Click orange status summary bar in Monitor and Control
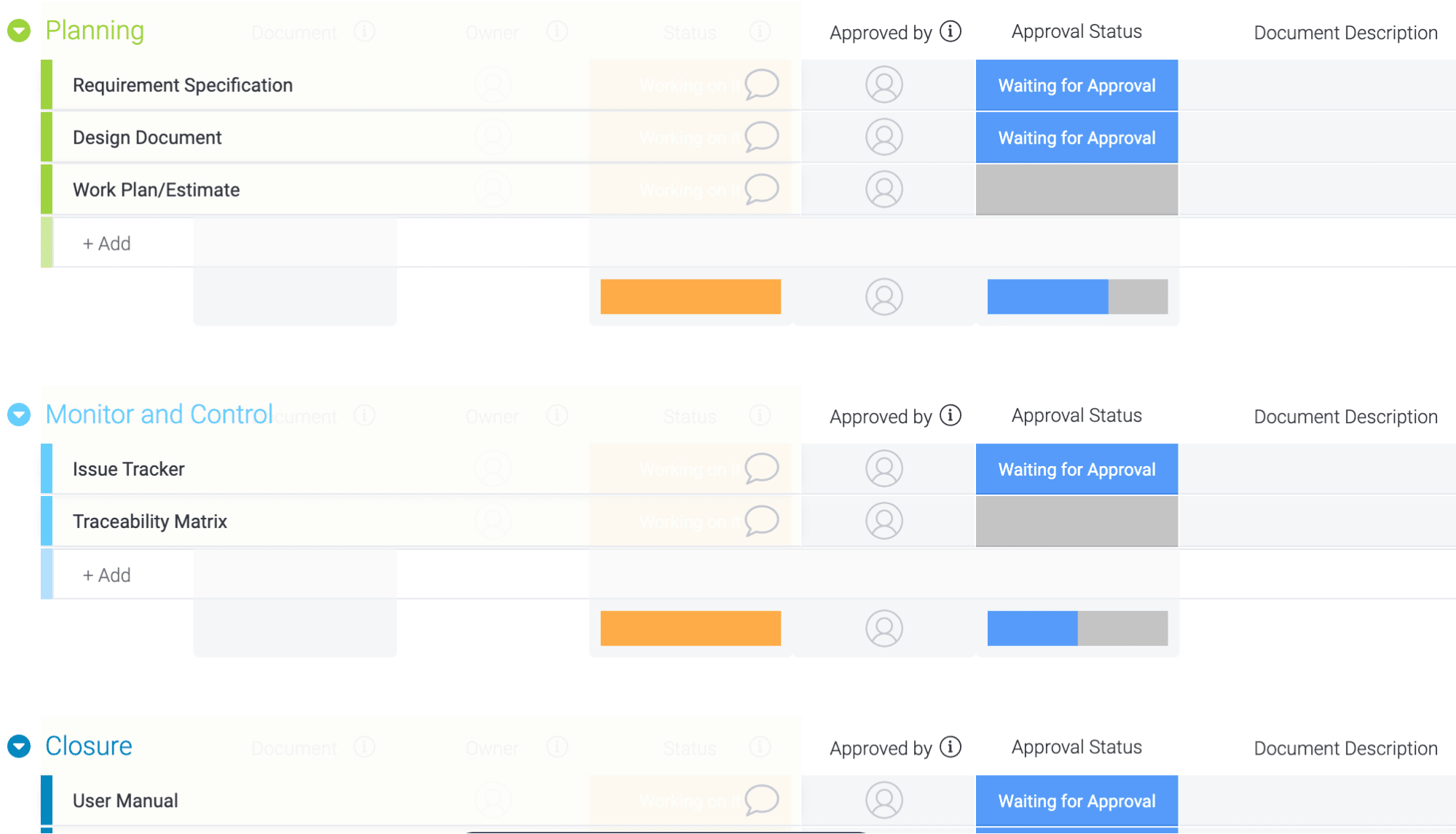 [x=690, y=628]
